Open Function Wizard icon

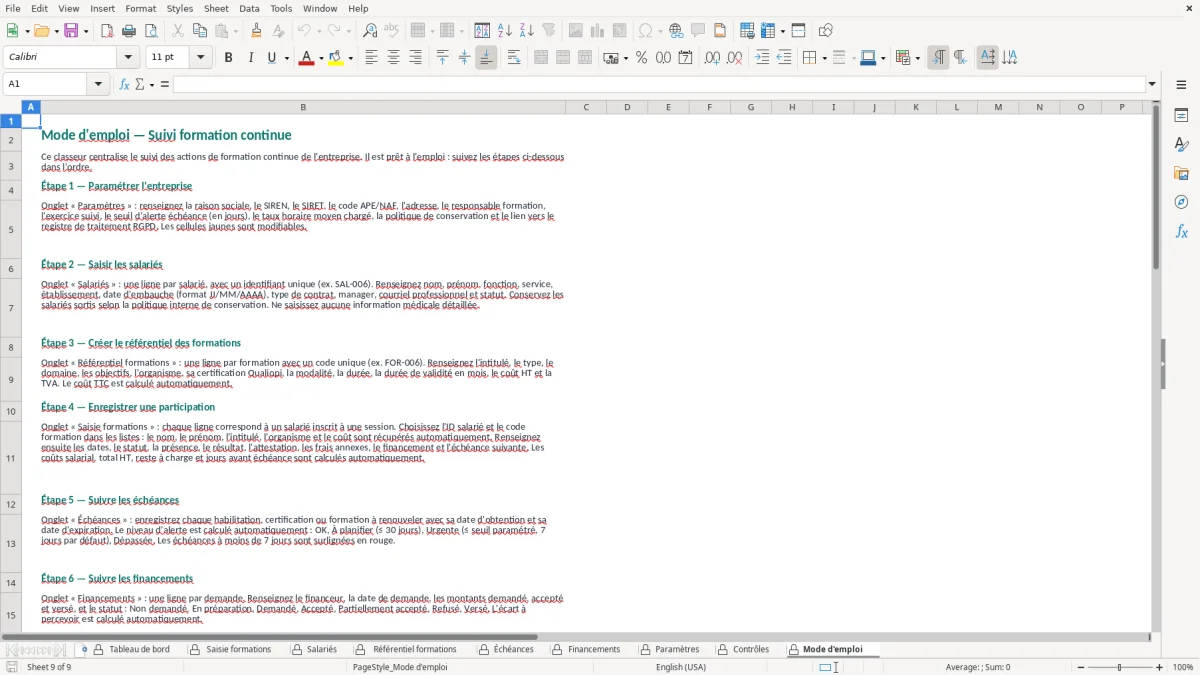(125, 84)
